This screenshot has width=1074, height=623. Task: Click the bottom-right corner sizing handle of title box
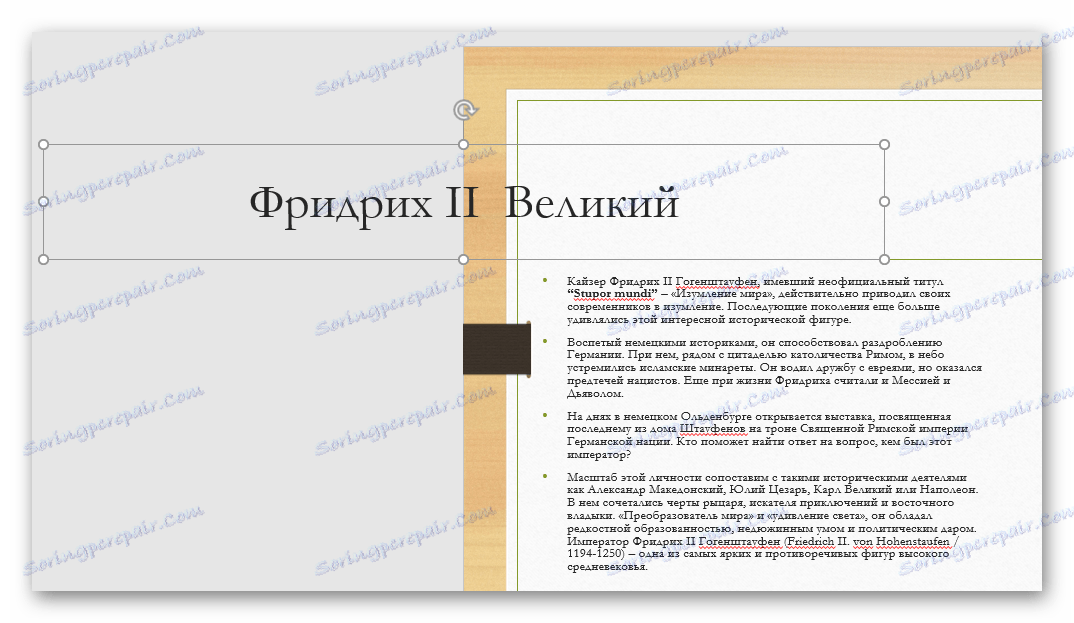pyautogui.click(x=884, y=259)
